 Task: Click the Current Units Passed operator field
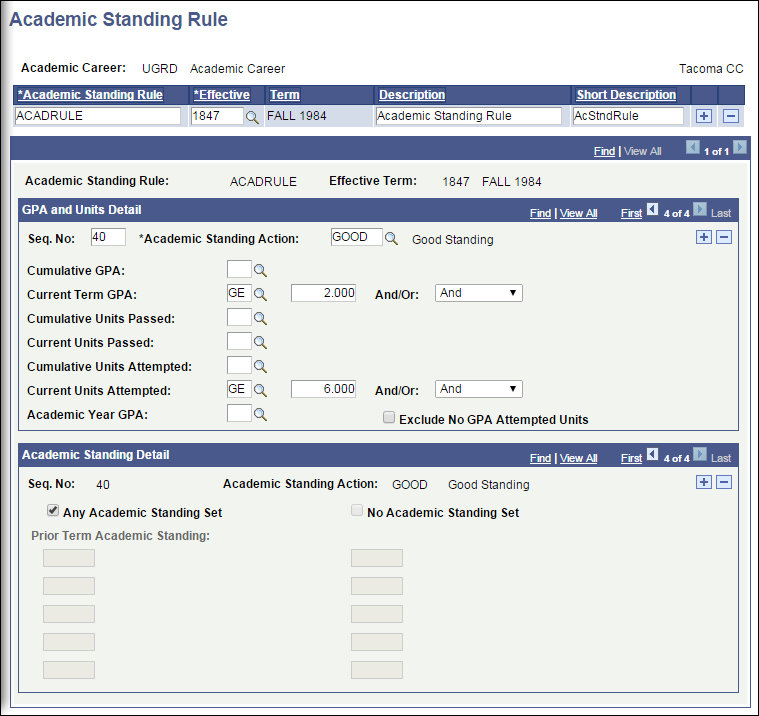[x=239, y=341]
